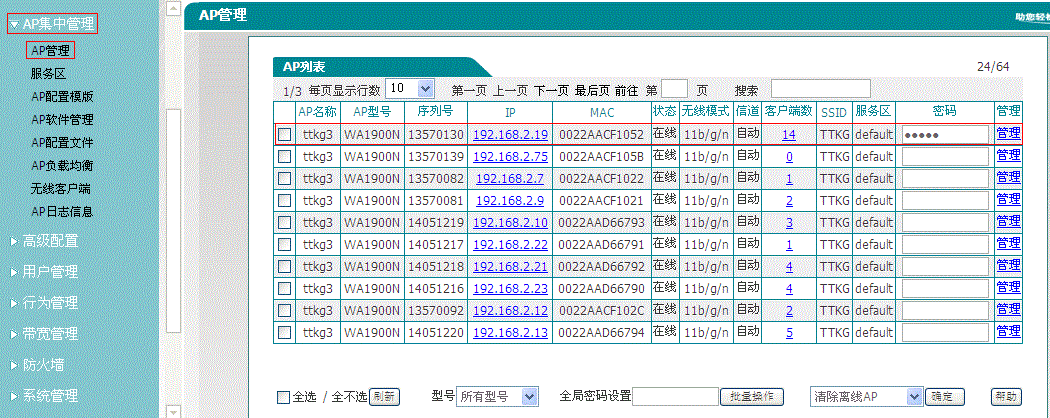1050x418 pixels.
Task: Open the rows-per-page dropdown showing 10
Action: [x=410, y=88]
